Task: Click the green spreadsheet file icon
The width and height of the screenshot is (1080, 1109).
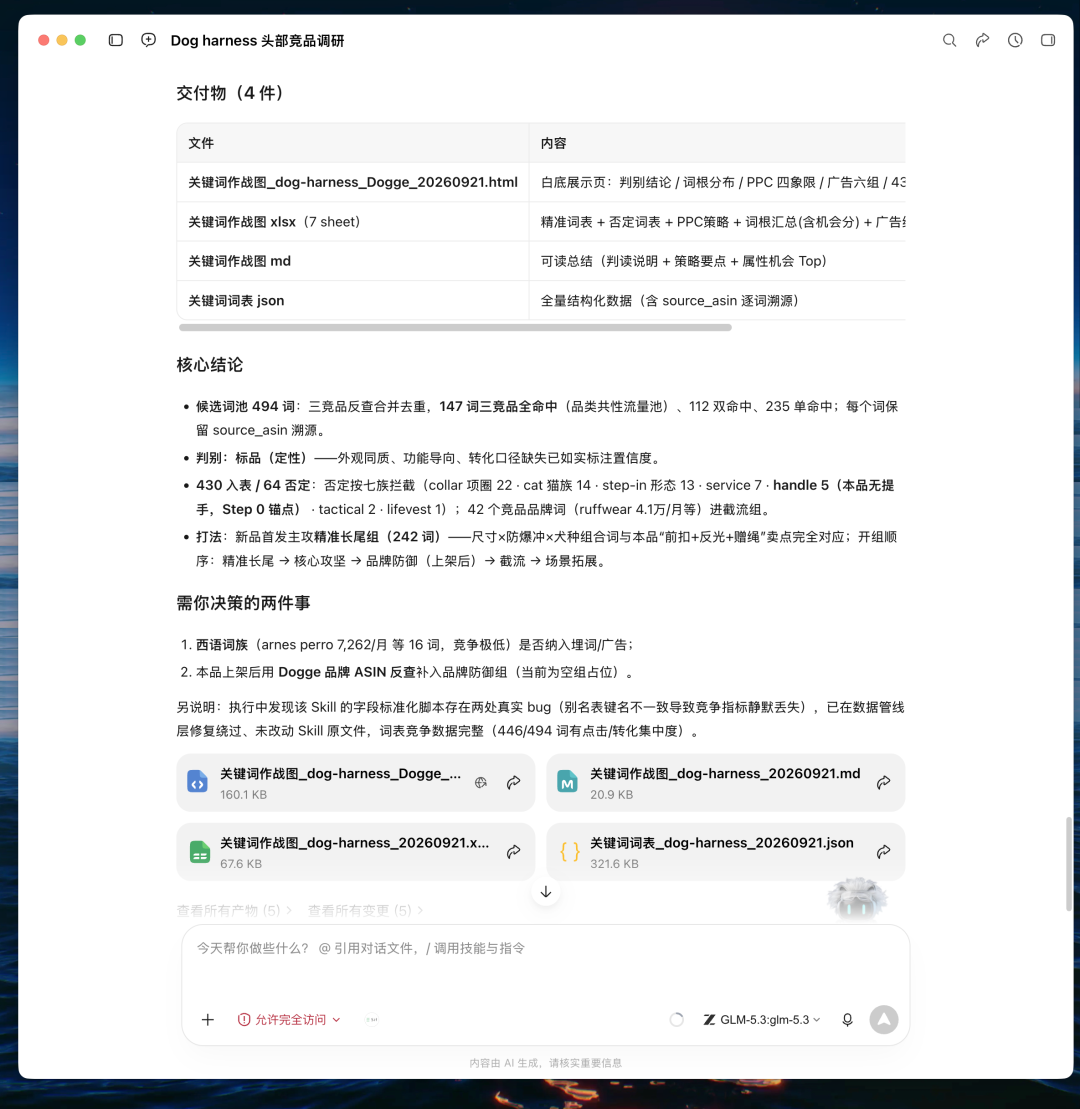Action: [200, 852]
